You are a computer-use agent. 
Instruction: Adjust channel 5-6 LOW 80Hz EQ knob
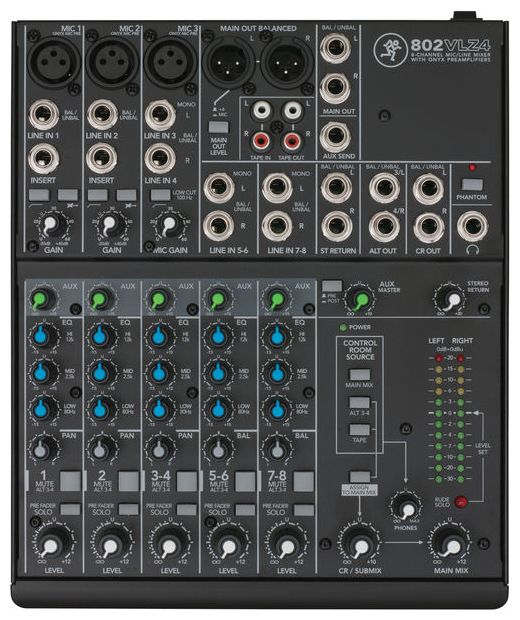[218, 409]
